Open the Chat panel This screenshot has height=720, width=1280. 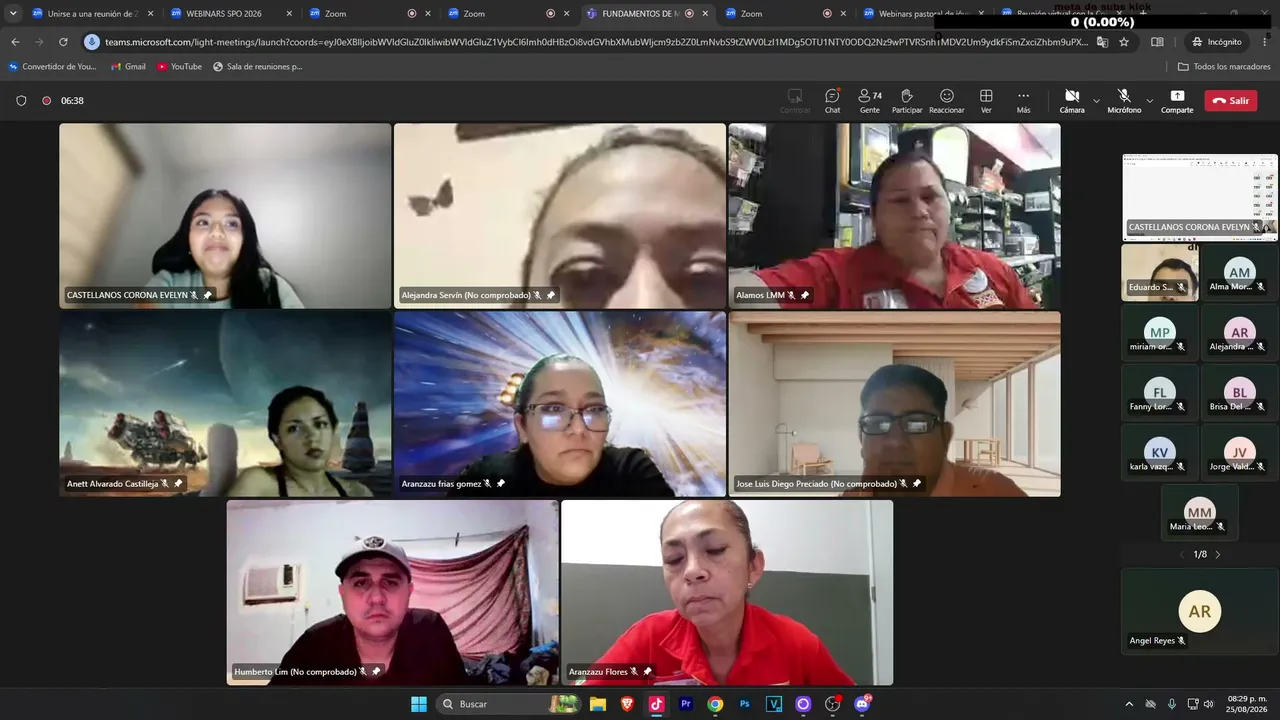pos(832,100)
